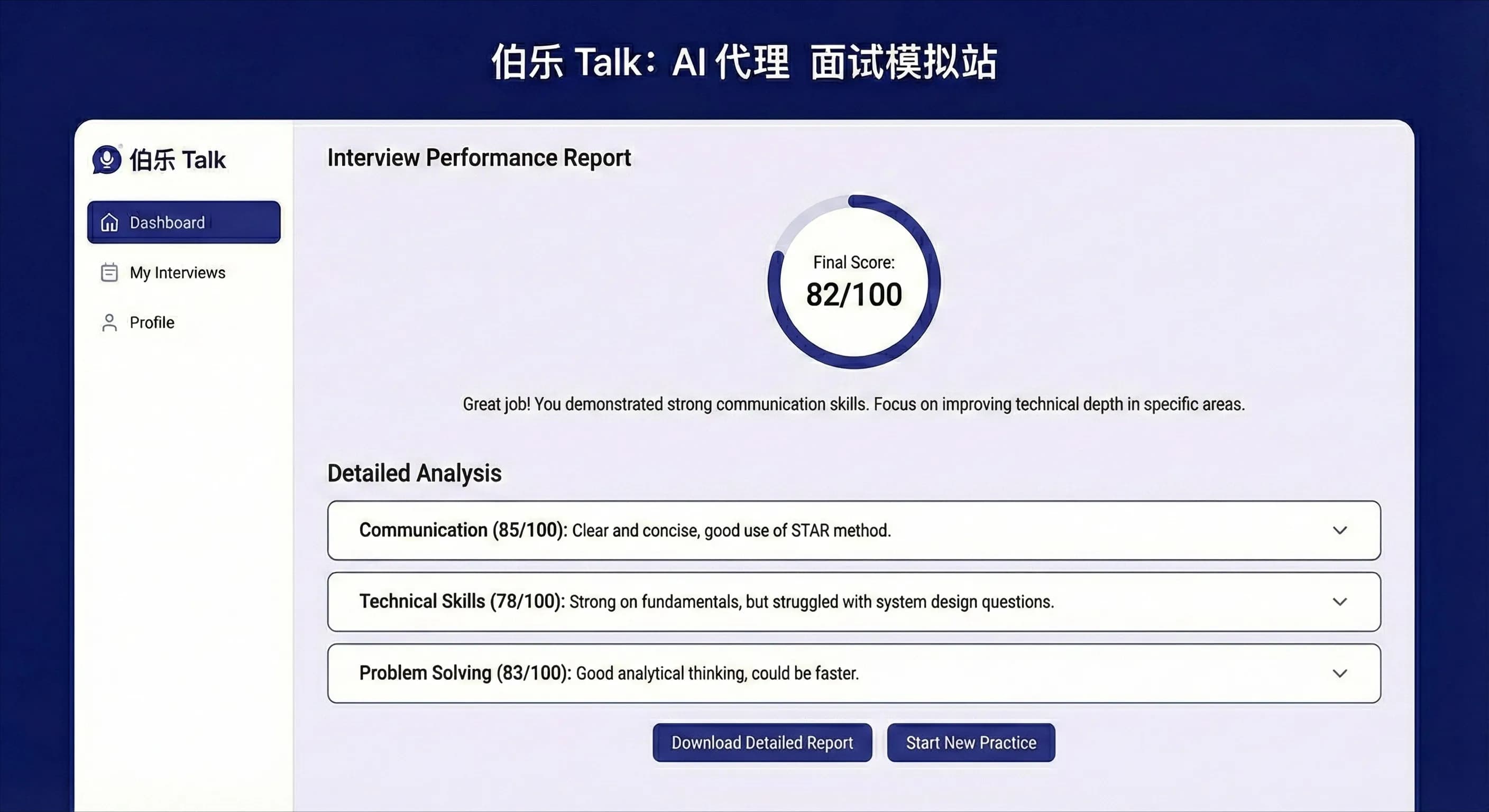This screenshot has width=1489, height=812.
Task: Select the Final Score 82/100 text
Action: coord(853,293)
